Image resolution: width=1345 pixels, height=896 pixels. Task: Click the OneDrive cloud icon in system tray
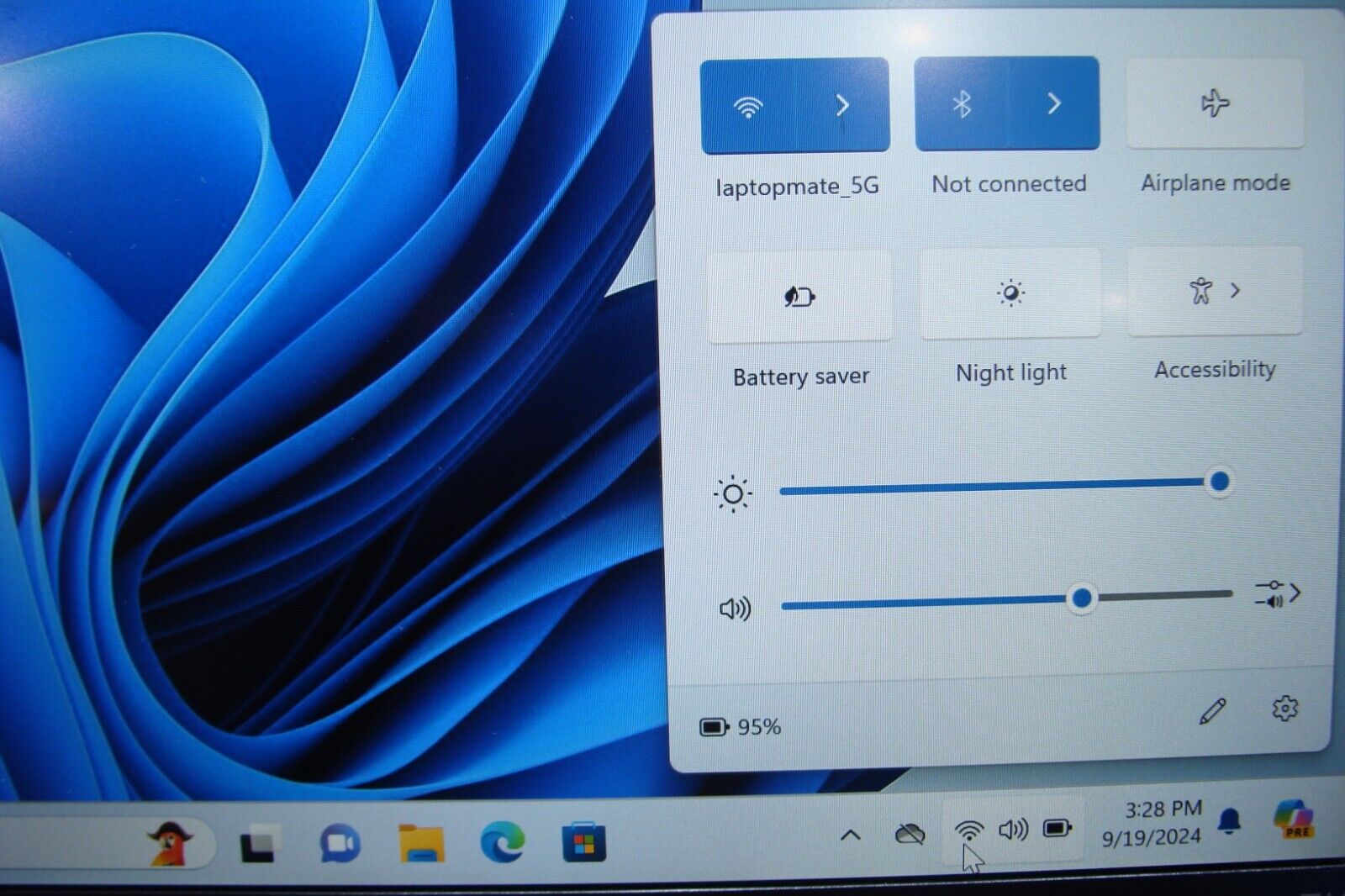pyautogui.click(x=910, y=835)
